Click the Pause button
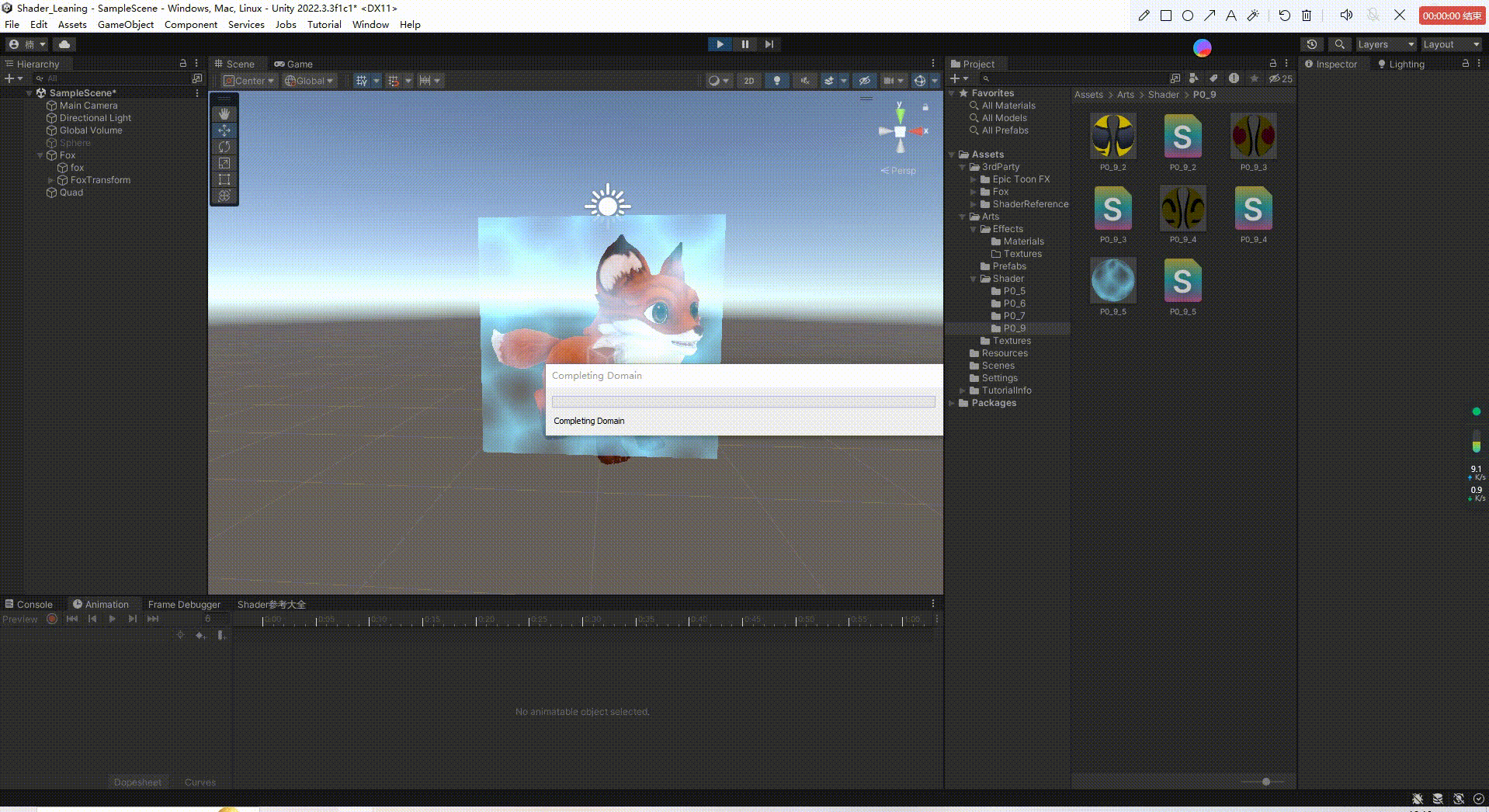 coord(744,44)
